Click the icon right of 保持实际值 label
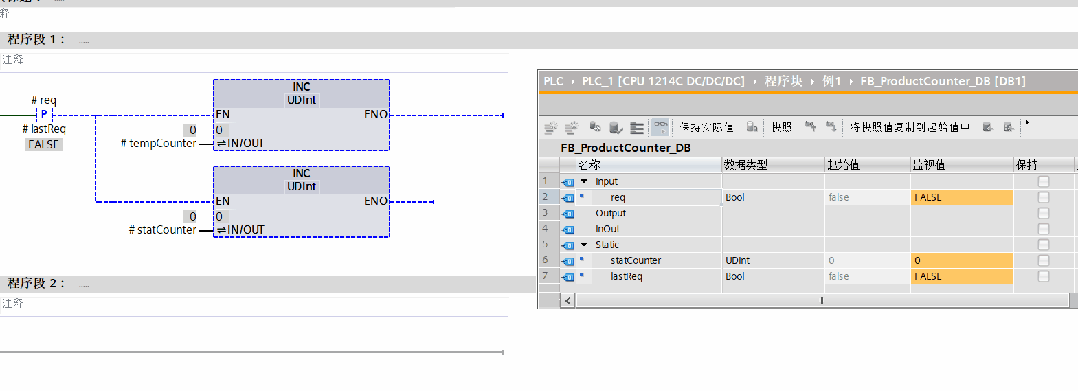1078x391 pixels. click(752, 127)
